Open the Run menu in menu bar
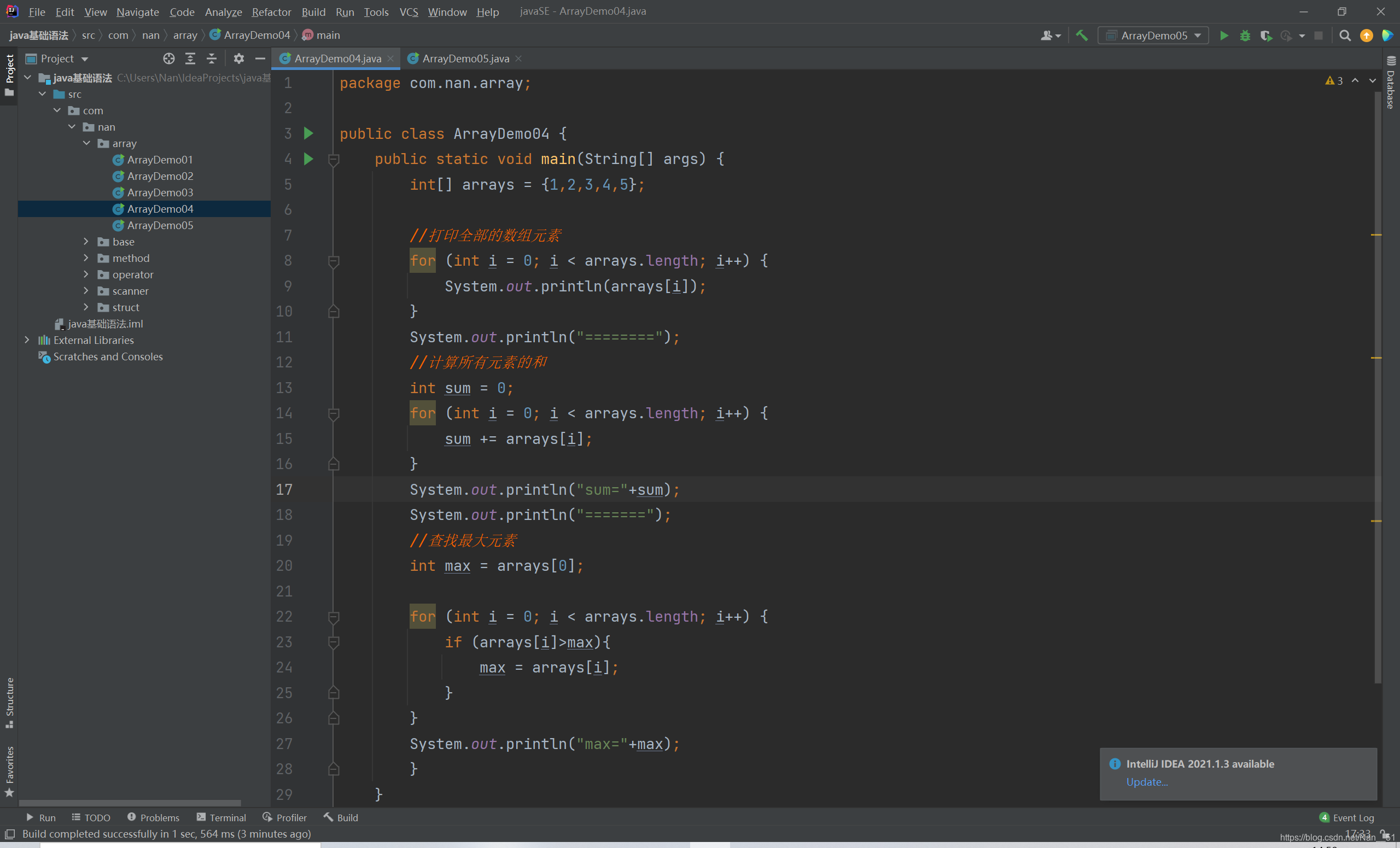Image resolution: width=1400 pixels, height=848 pixels. pyautogui.click(x=343, y=11)
